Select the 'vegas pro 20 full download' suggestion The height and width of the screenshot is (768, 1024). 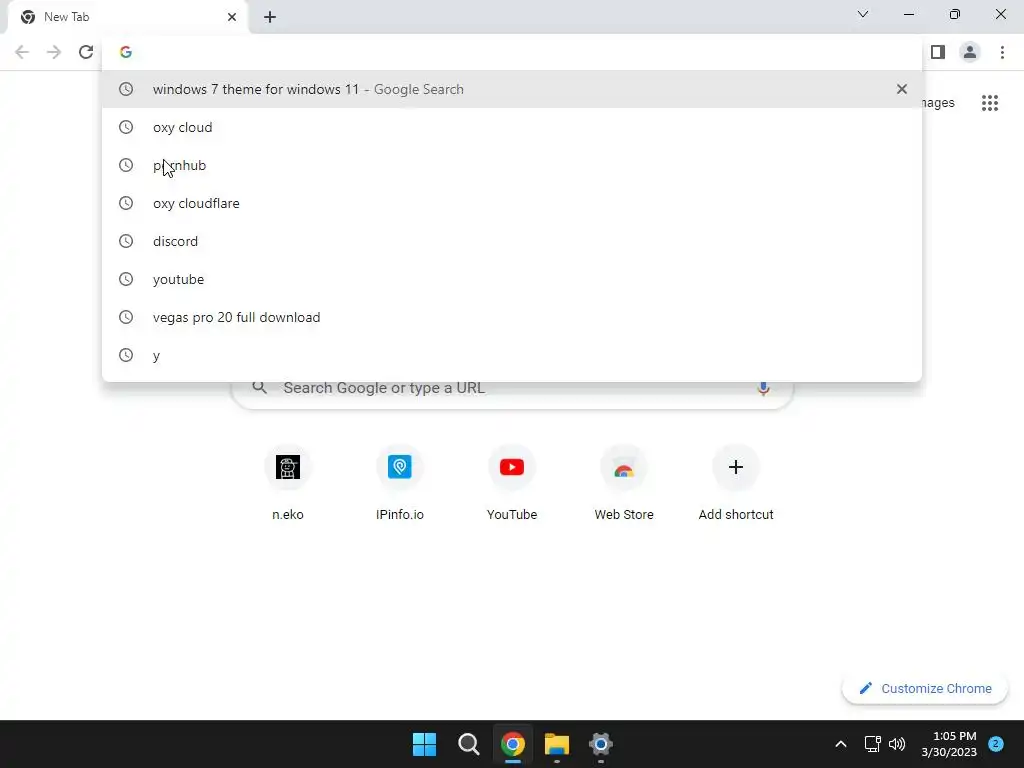[x=512, y=317]
